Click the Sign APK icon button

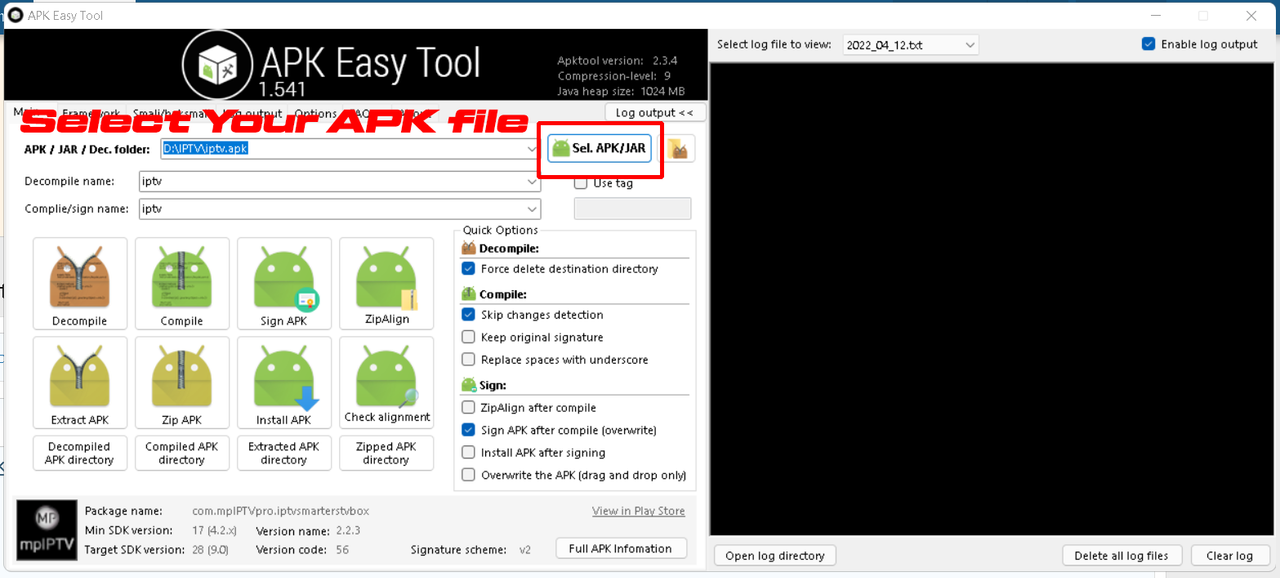pos(284,283)
